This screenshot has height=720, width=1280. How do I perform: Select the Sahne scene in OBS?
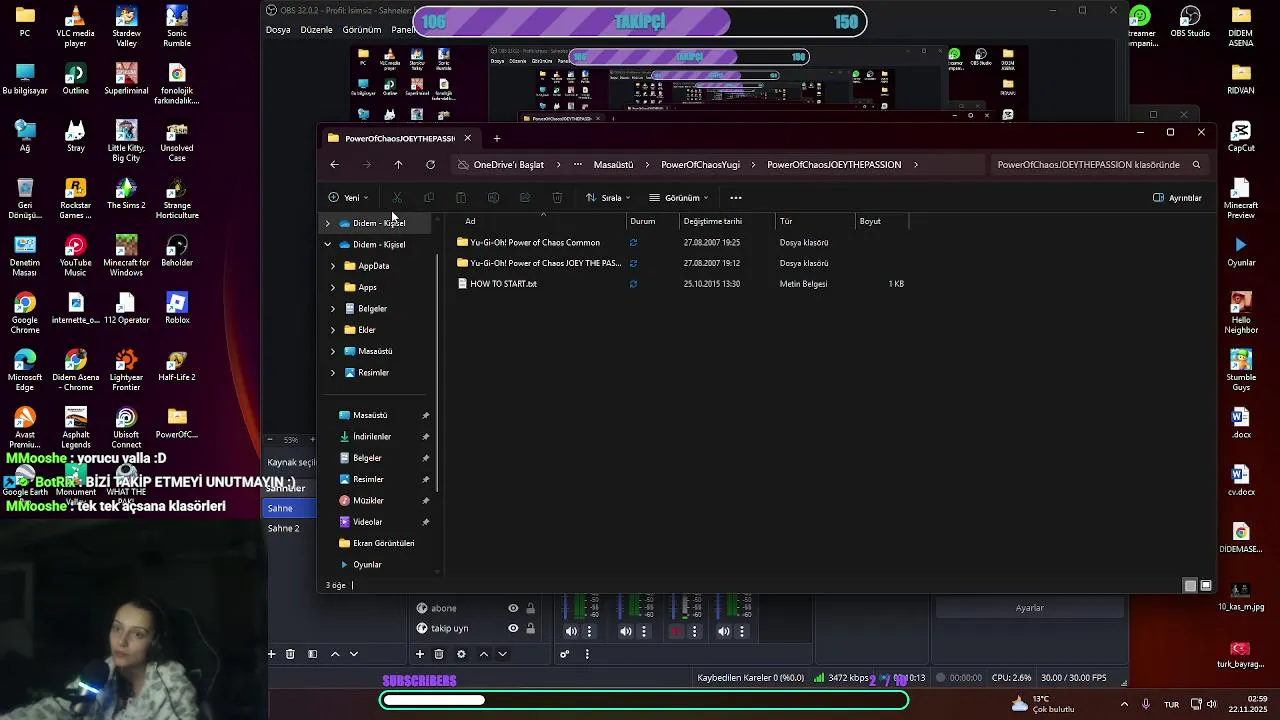[x=291, y=508]
